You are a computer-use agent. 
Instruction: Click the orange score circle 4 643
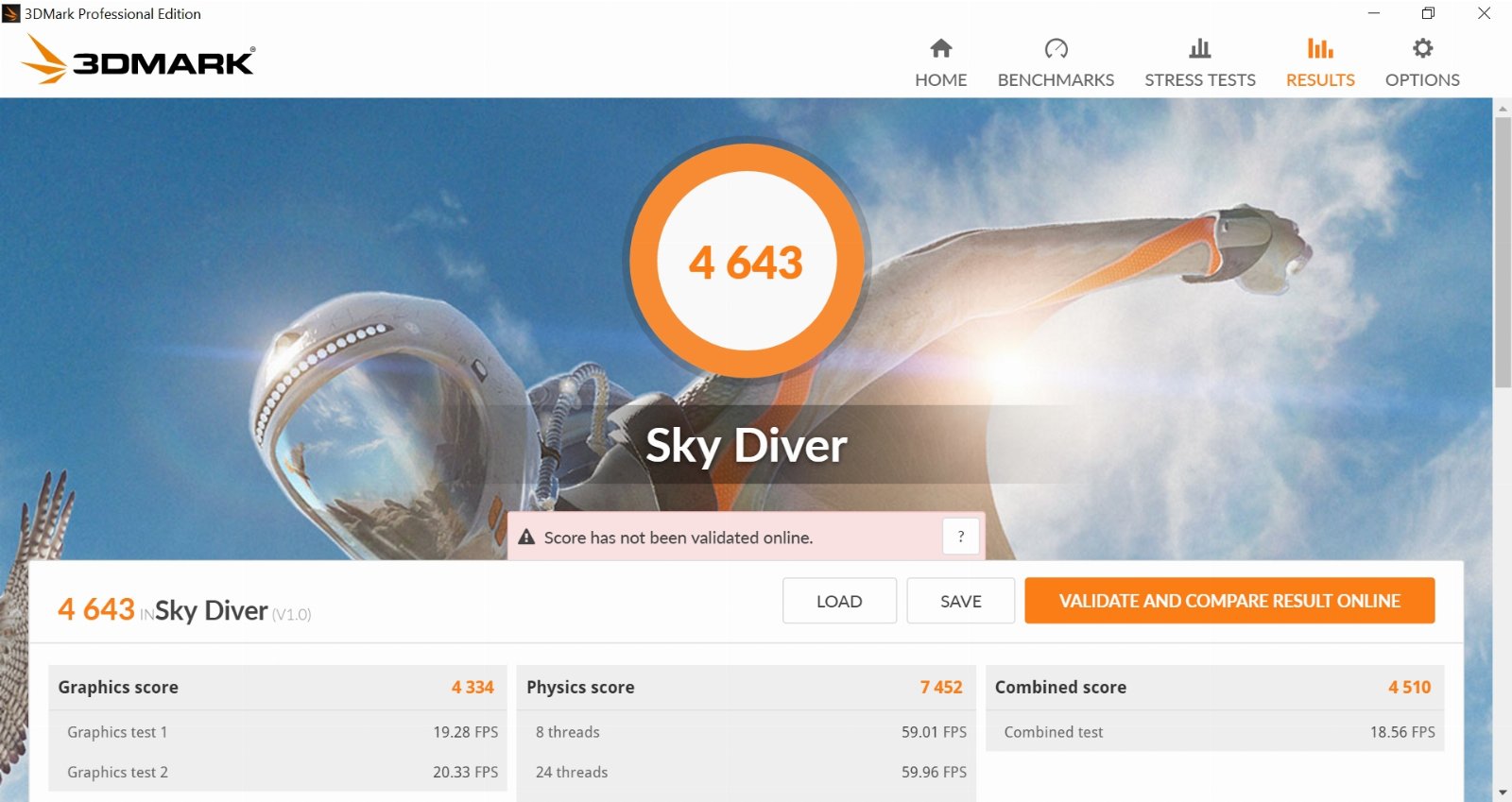pos(747,260)
